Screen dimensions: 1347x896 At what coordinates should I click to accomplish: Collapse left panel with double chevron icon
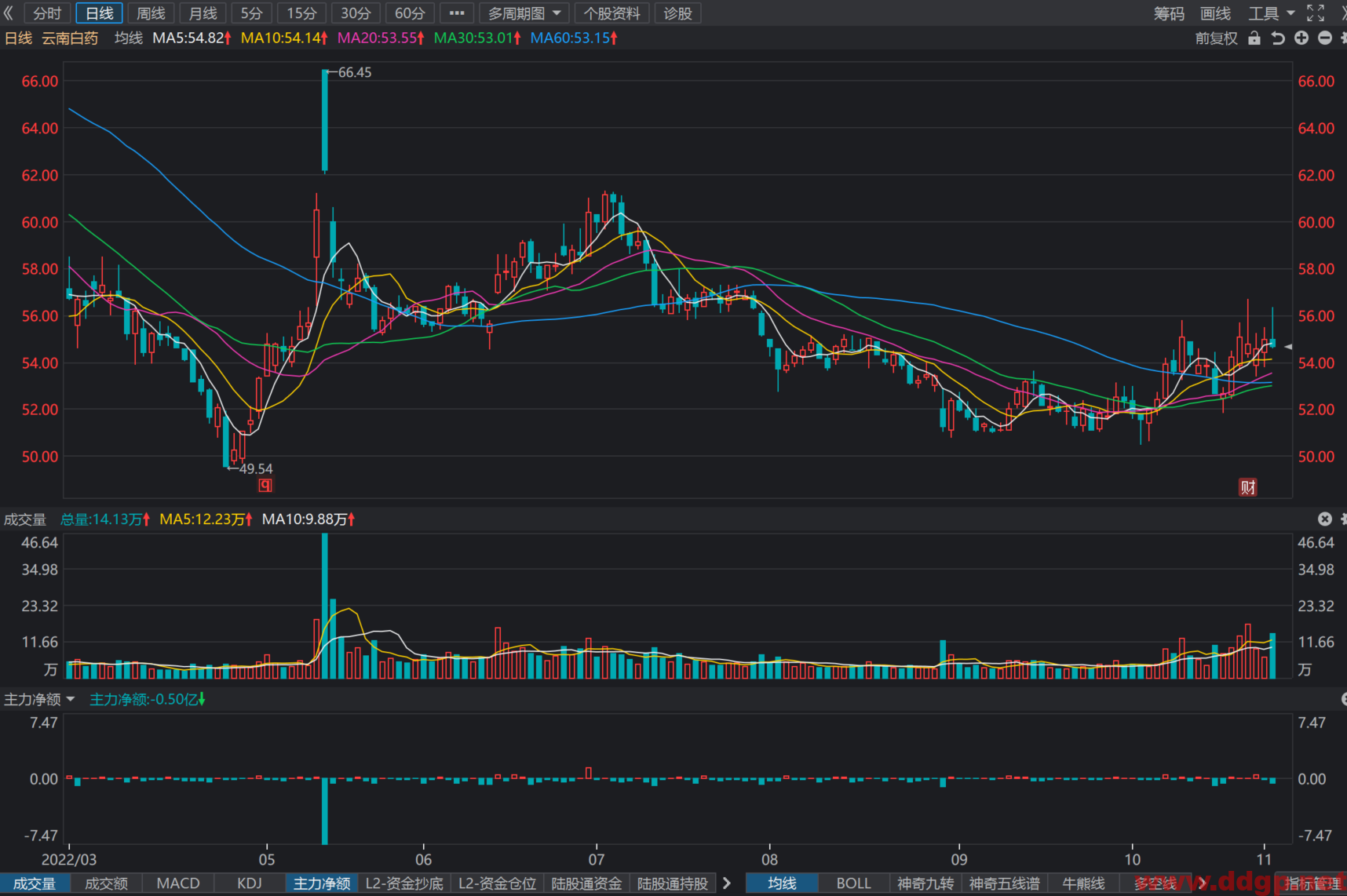(x=9, y=13)
